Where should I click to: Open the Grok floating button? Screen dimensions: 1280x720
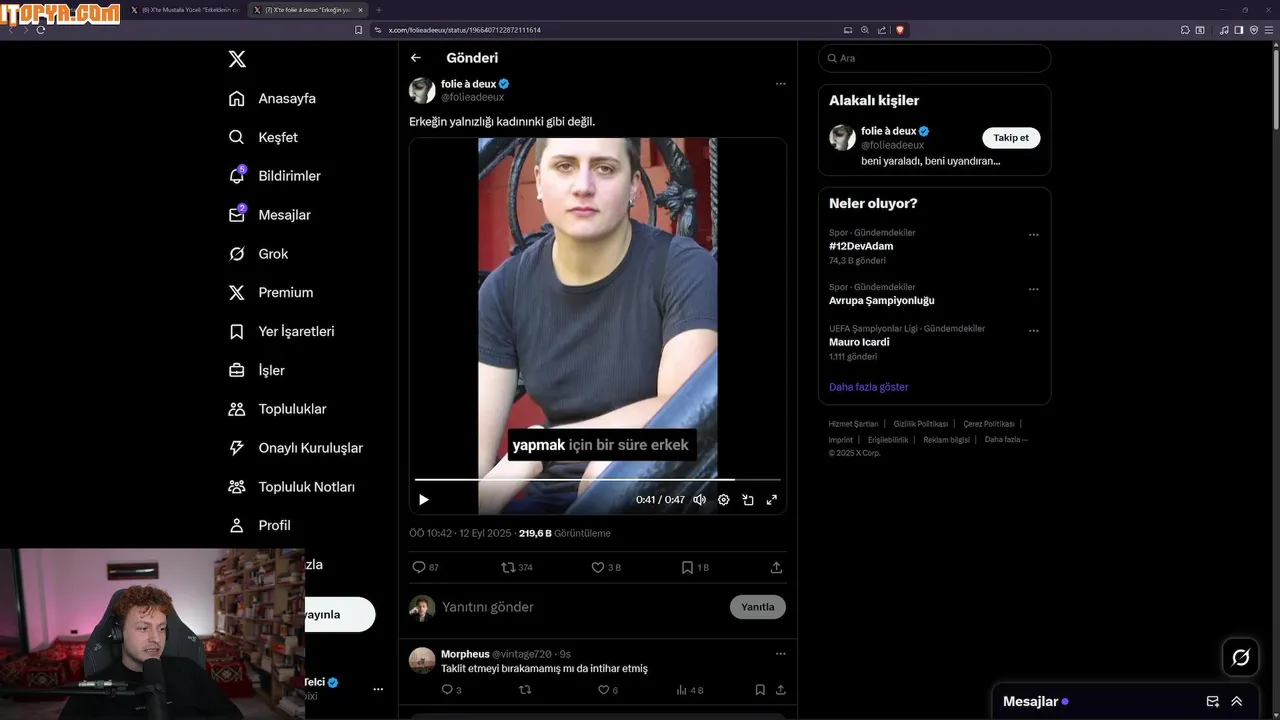[1241, 657]
